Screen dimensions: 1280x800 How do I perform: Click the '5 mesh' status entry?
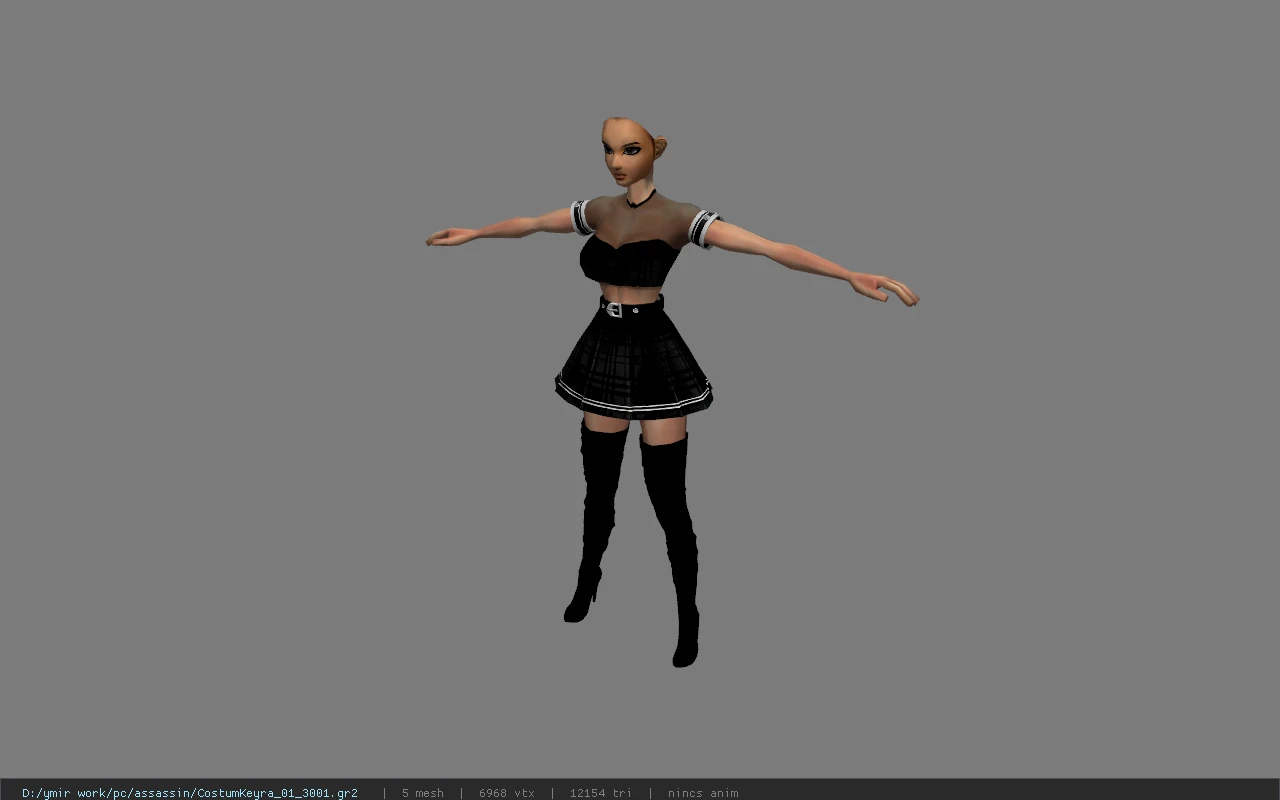pos(423,793)
